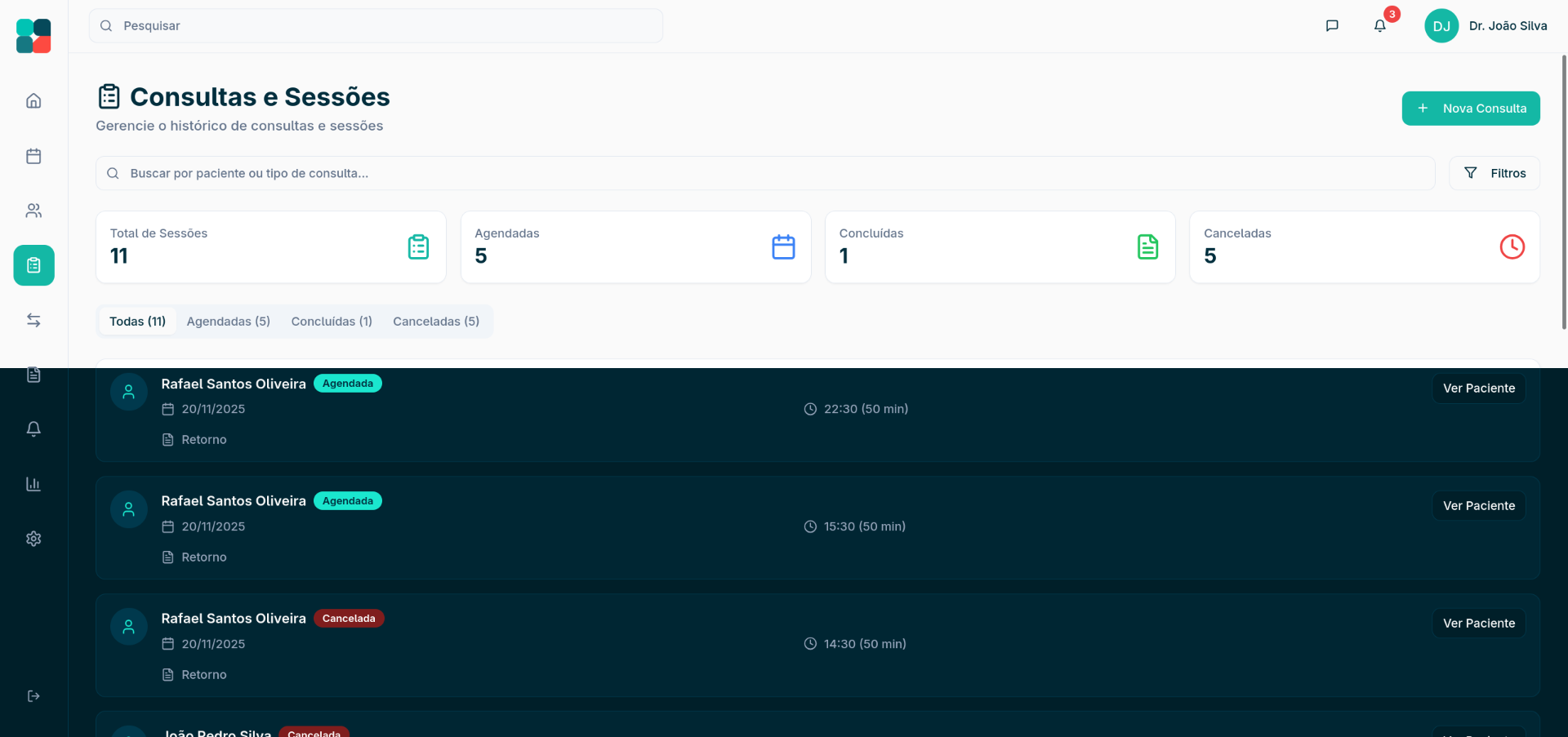Select the Concluídas (1) tab
The width and height of the screenshot is (1568, 737).
[332, 322]
